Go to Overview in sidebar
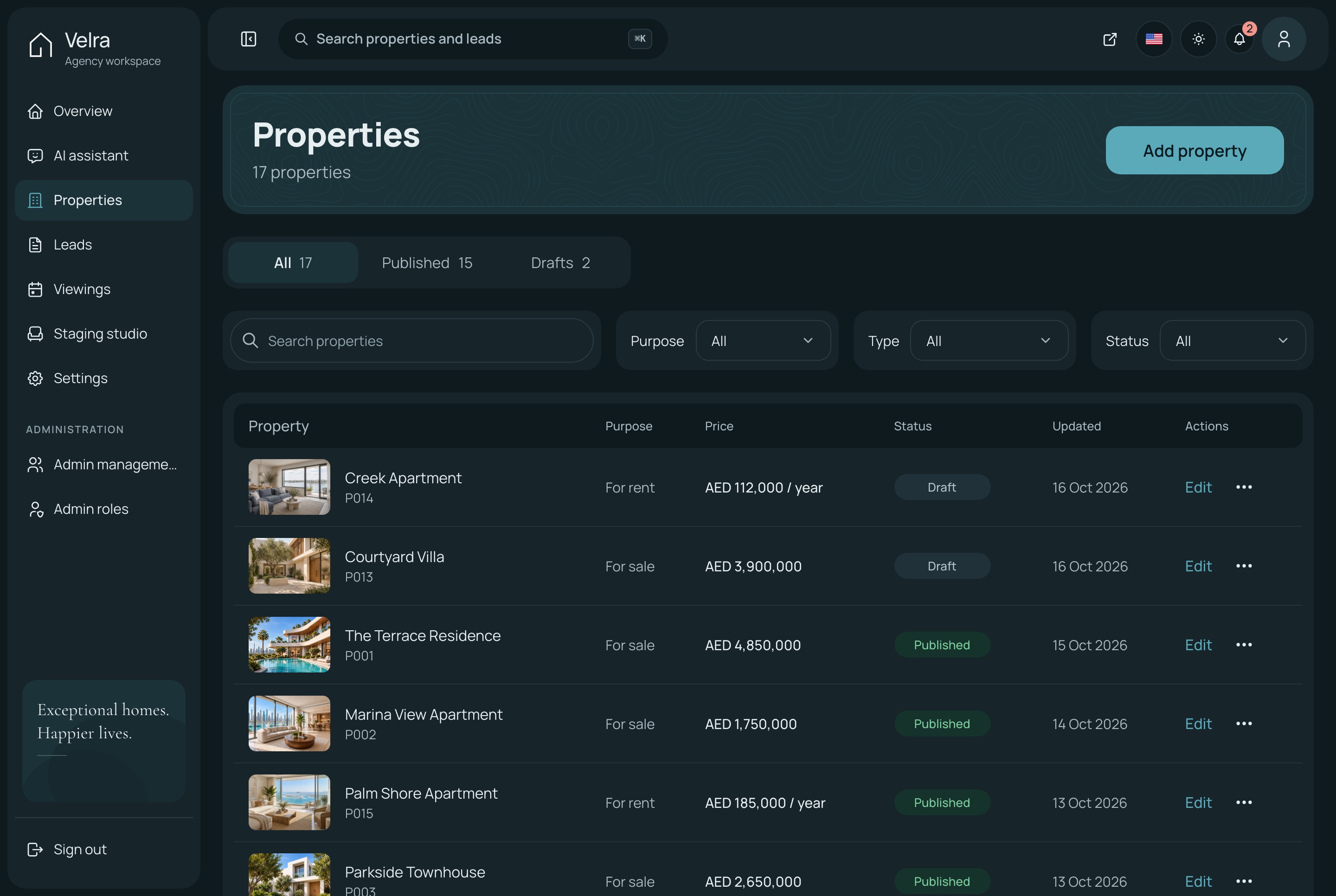The image size is (1336, 896). point(104,111)
